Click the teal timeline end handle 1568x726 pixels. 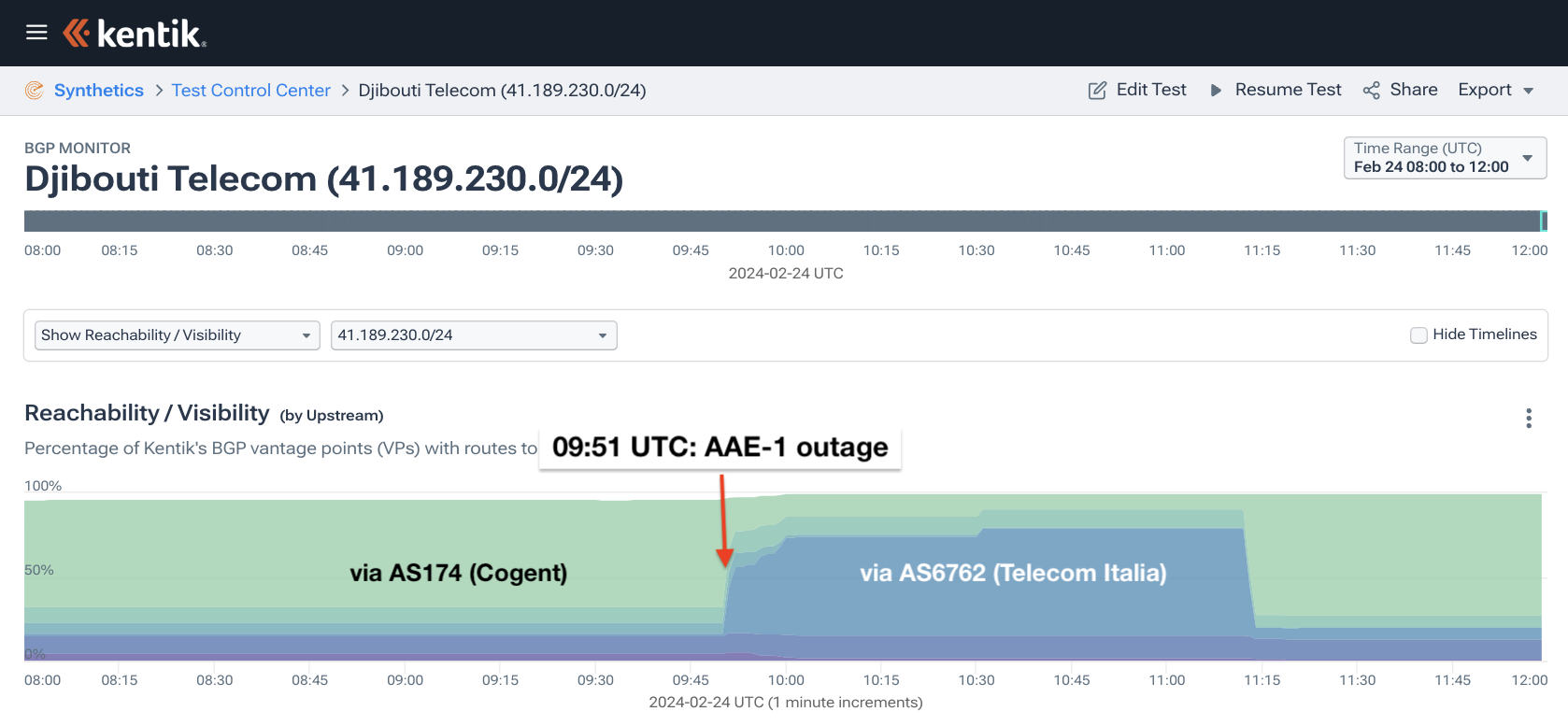click(1544, 221)
